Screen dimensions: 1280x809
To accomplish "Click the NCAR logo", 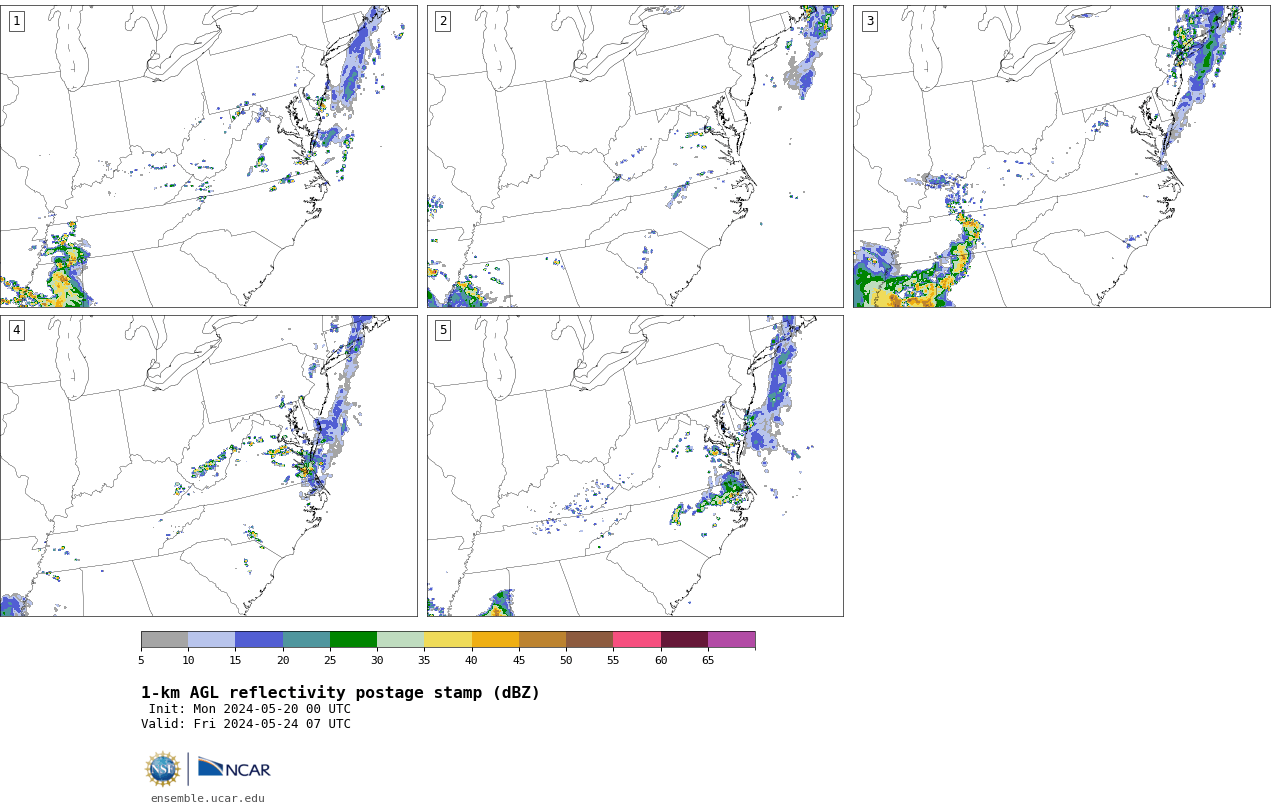I will click(x=234, y=768).
